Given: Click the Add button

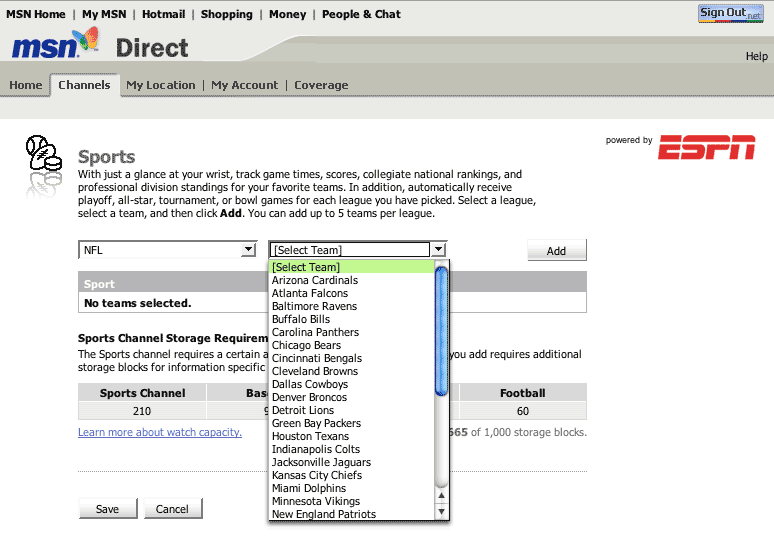Looking at the screenshot, I should click(x=557, y=250).
